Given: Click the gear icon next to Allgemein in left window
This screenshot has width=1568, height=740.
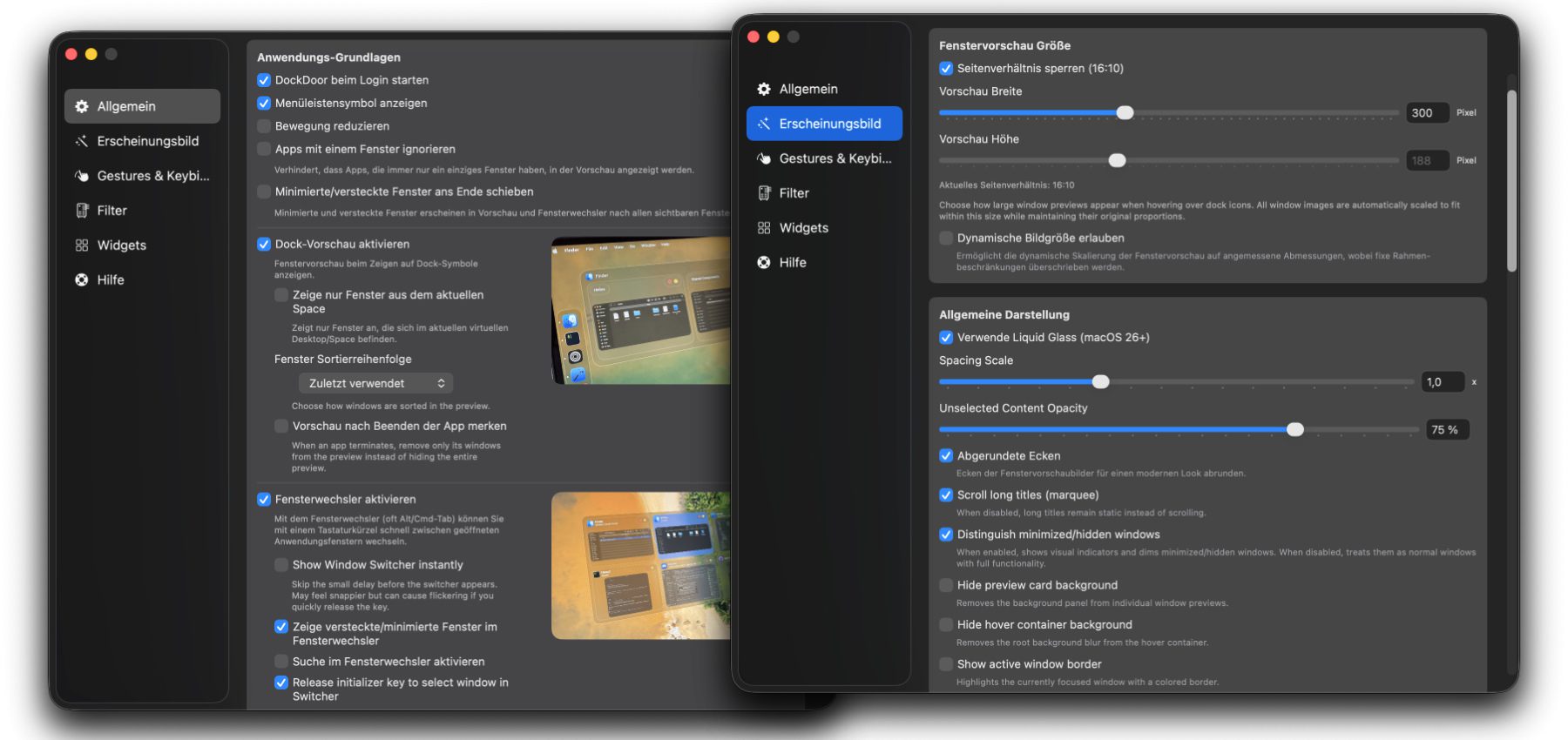Looking at the screenshot, I should click(82, 106).
